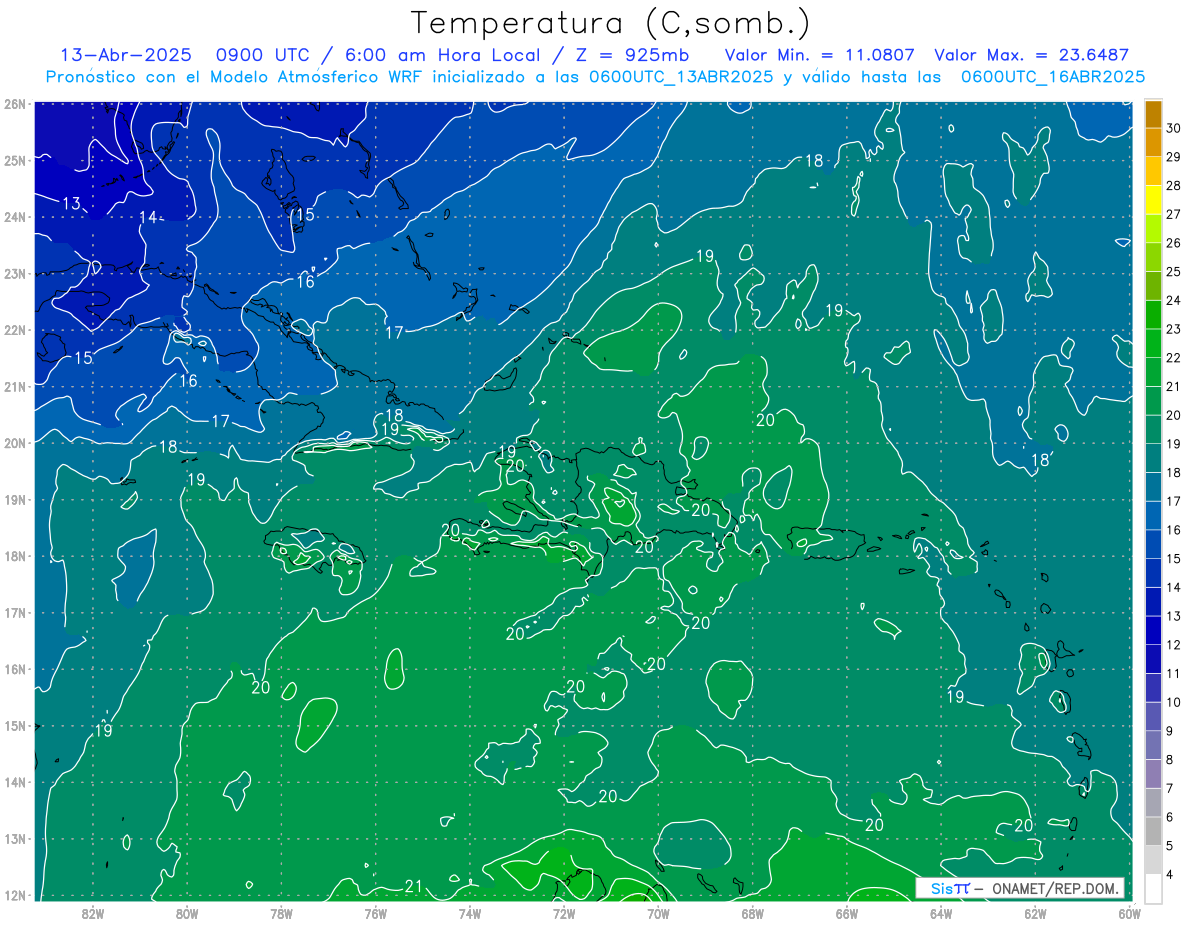Screen dimensions: 1200x927
Task: Click the '76W' longitude axis label
Action: pyautogui.click(x=376, y=913)
